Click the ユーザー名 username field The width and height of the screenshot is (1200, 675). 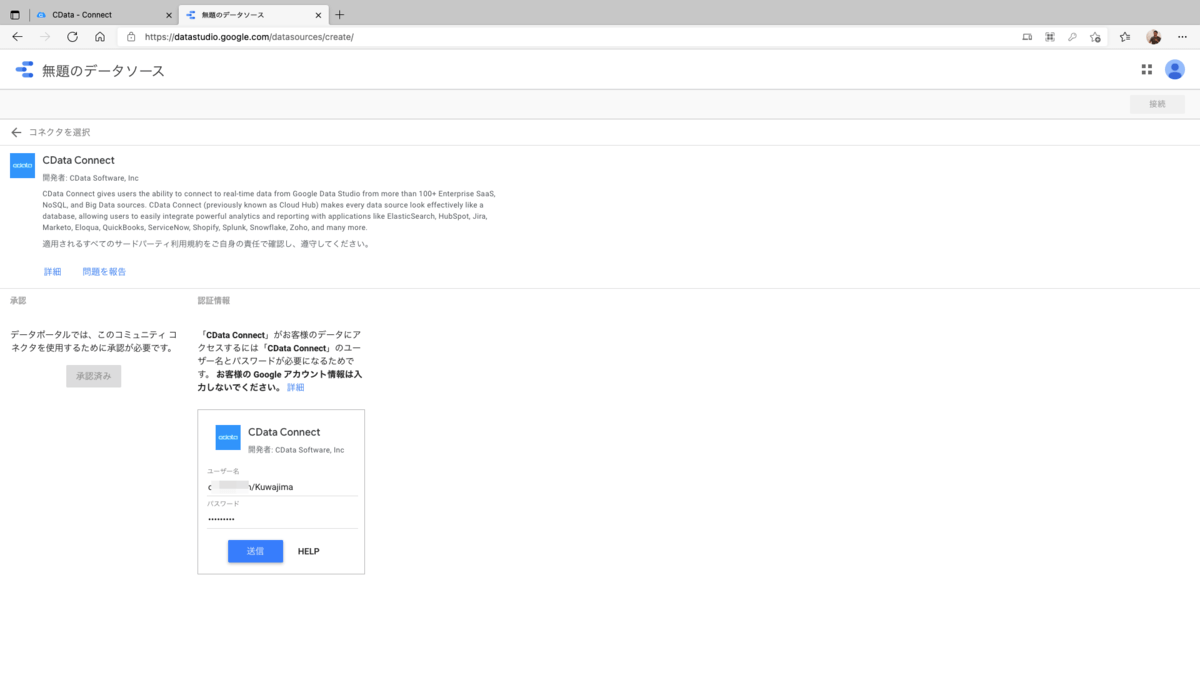pos(282,487)
